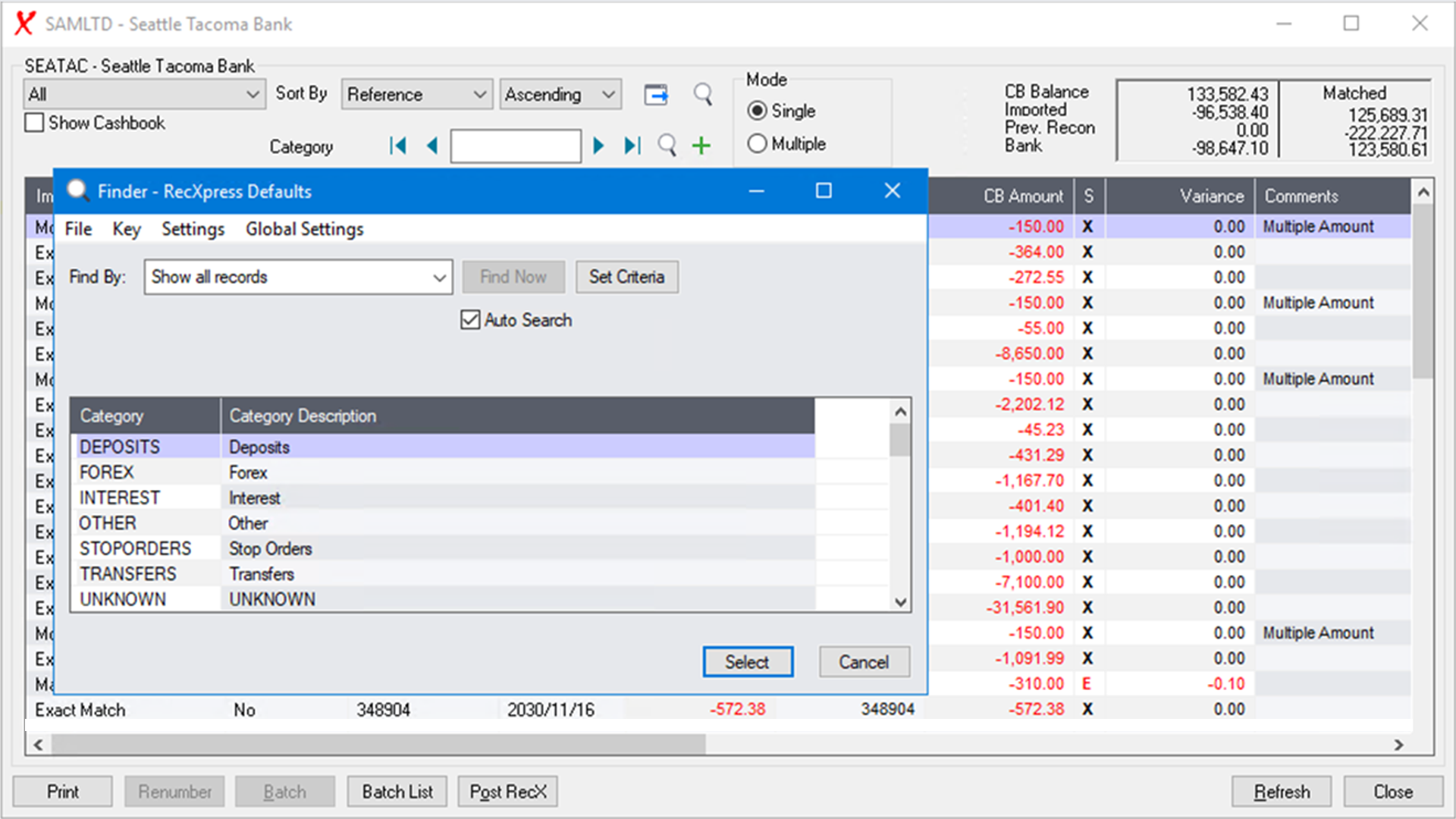Jump to last record with the last-record arrow
The height and width of the screenshot is (819, 1456).
632,146
